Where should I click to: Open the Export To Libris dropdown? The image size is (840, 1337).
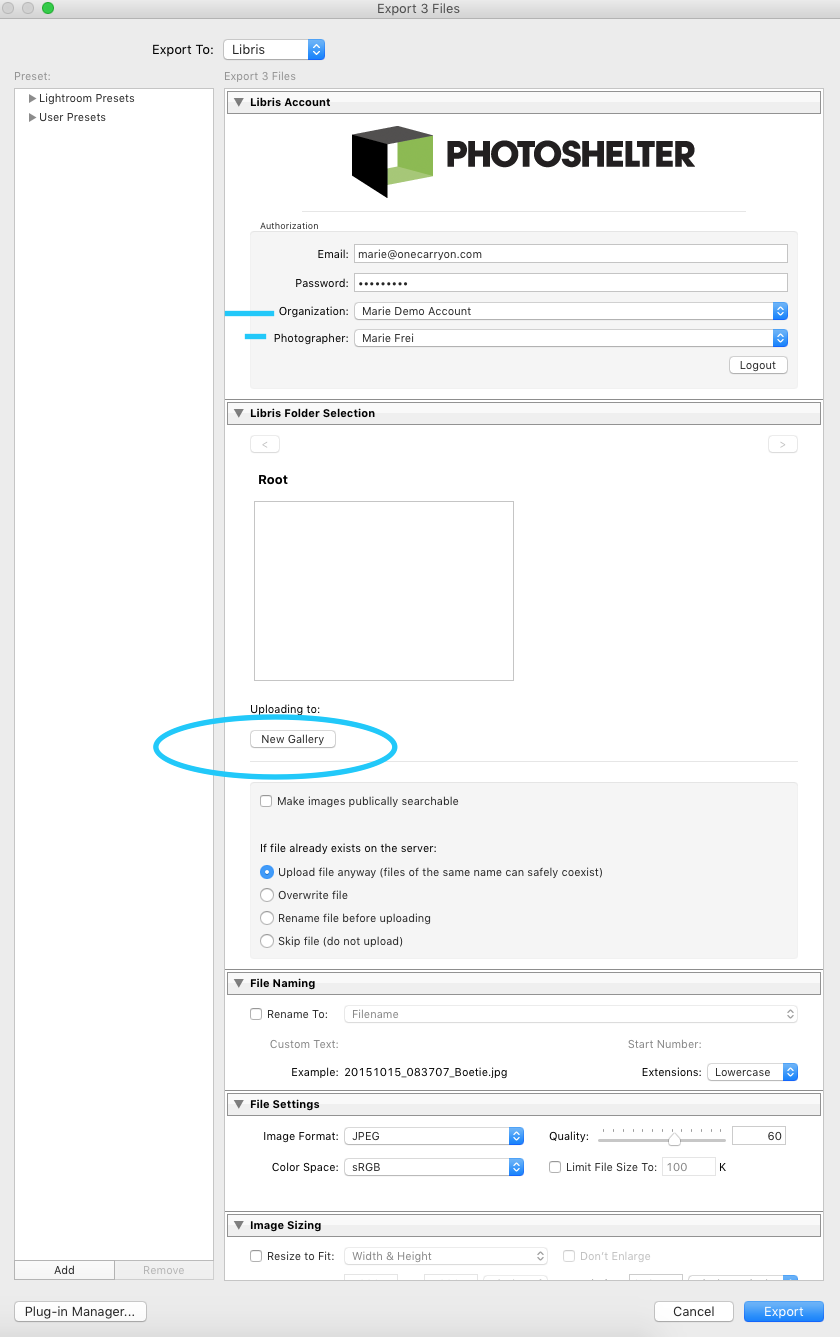(x=274, y=49)
